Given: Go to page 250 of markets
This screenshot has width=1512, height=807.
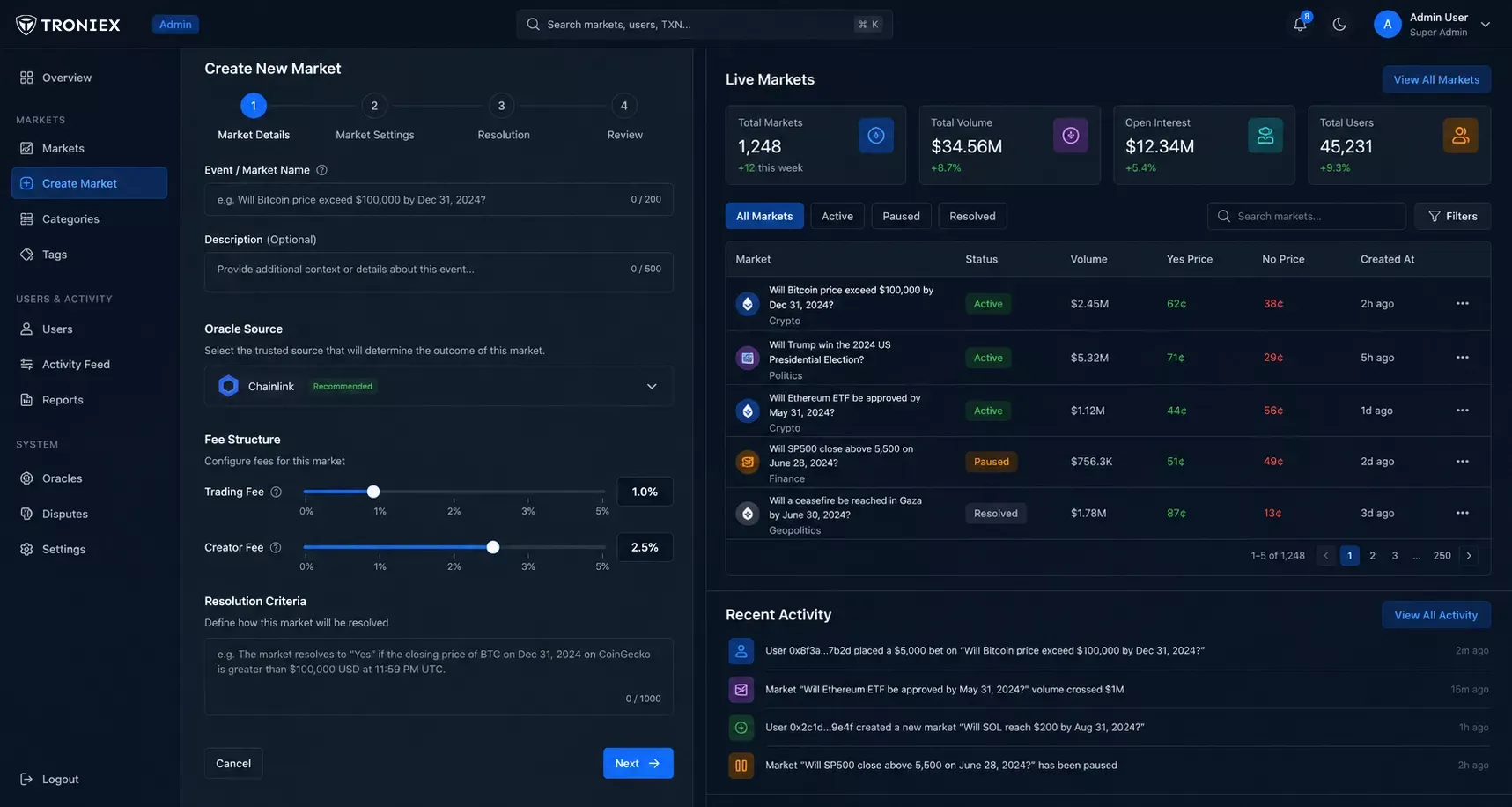Looking at the screenshot, I should [1442, 555].
